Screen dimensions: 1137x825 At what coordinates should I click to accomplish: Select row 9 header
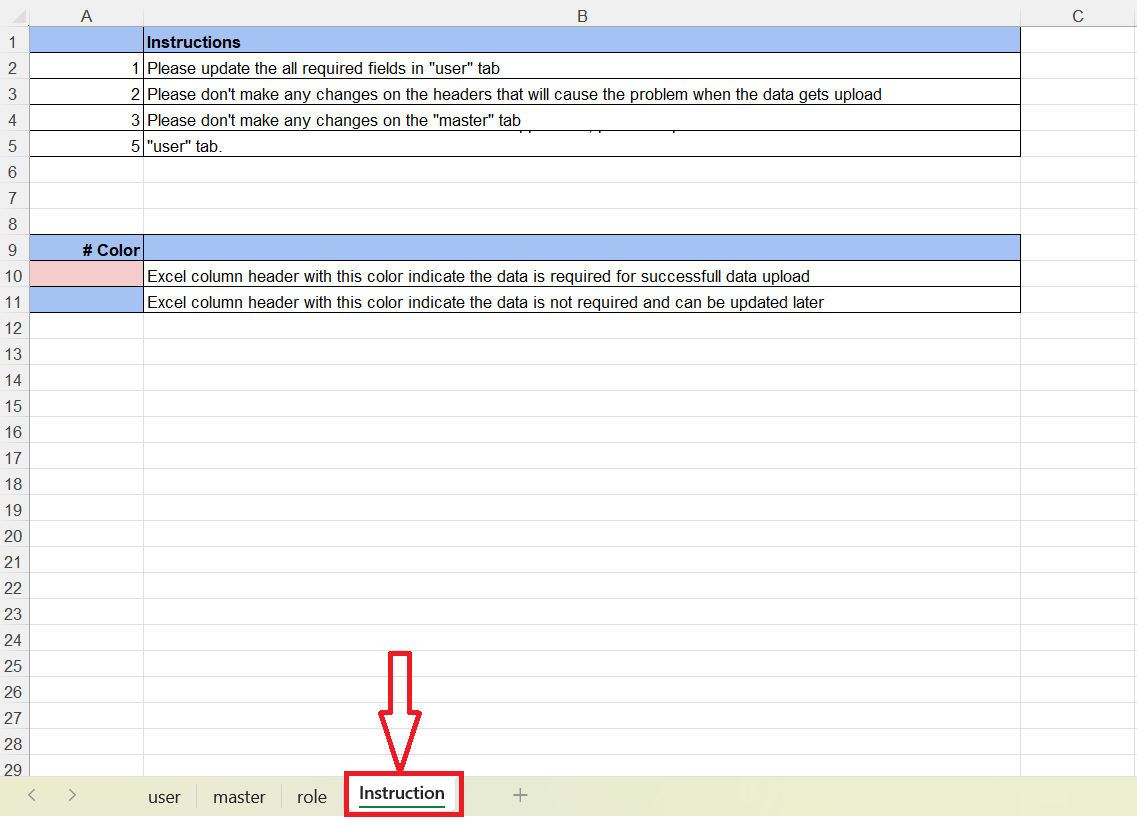point(13,250)
